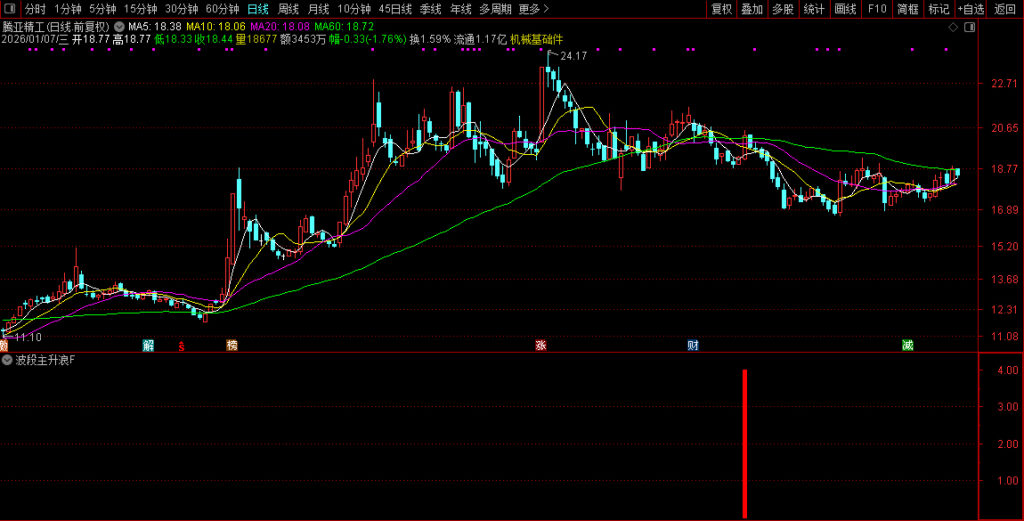The height and width of the screenshot is (521, 1024).
Task: Open dropdown arrow beside stock name 腾亚精工
Action: pyautogui.click(x=121, y=26)
